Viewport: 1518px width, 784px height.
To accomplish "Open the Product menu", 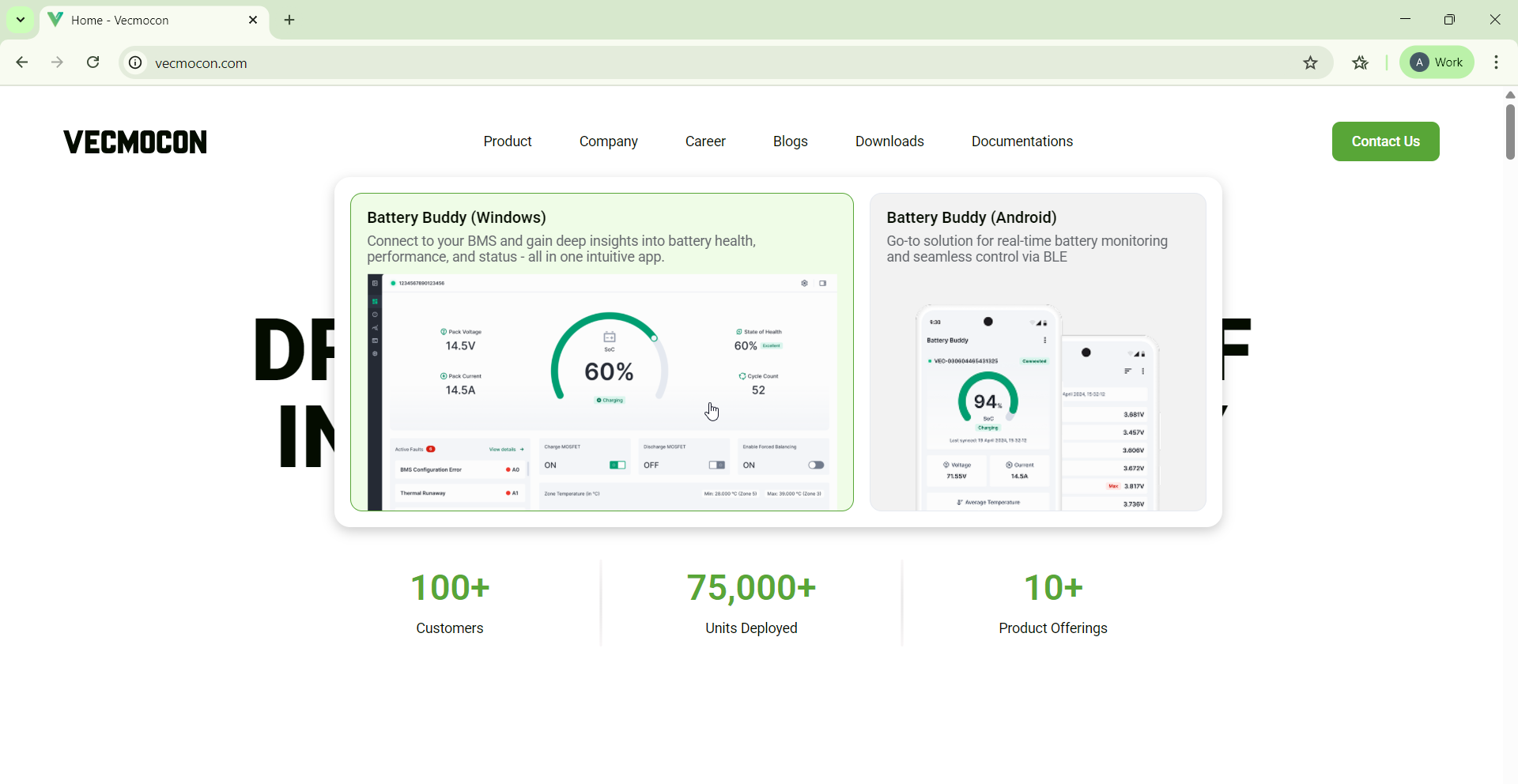I will 508,141.
